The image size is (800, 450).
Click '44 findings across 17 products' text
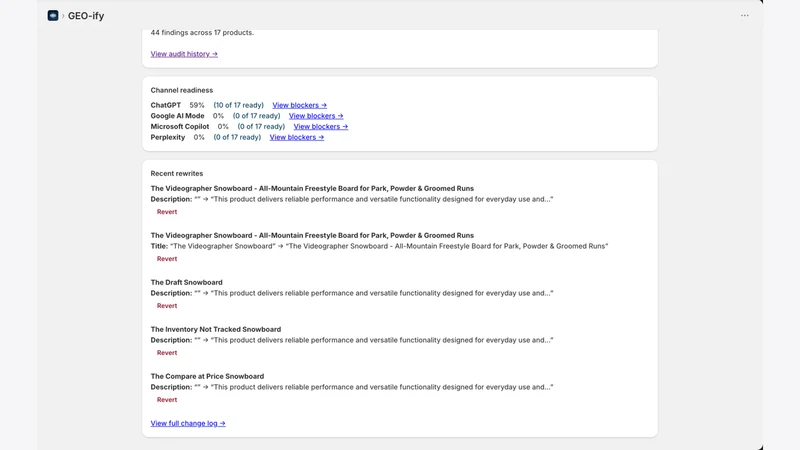click(x=202, y=33)
